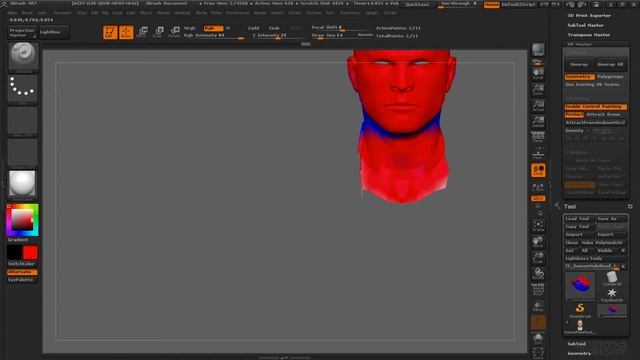Open the Dots stroke type picker
Screen dimensions: 640x360
click(23, 89)
